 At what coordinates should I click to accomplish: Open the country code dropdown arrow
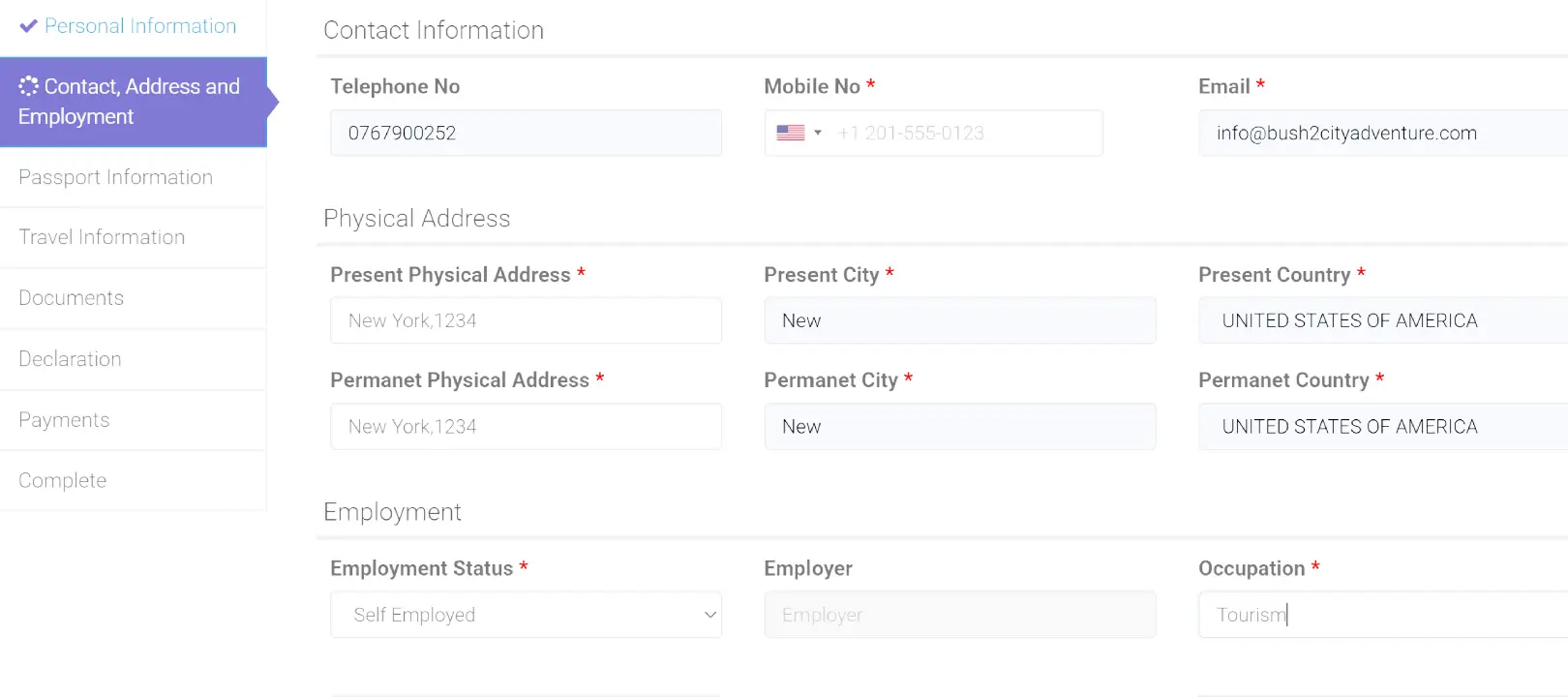[818, 133]
